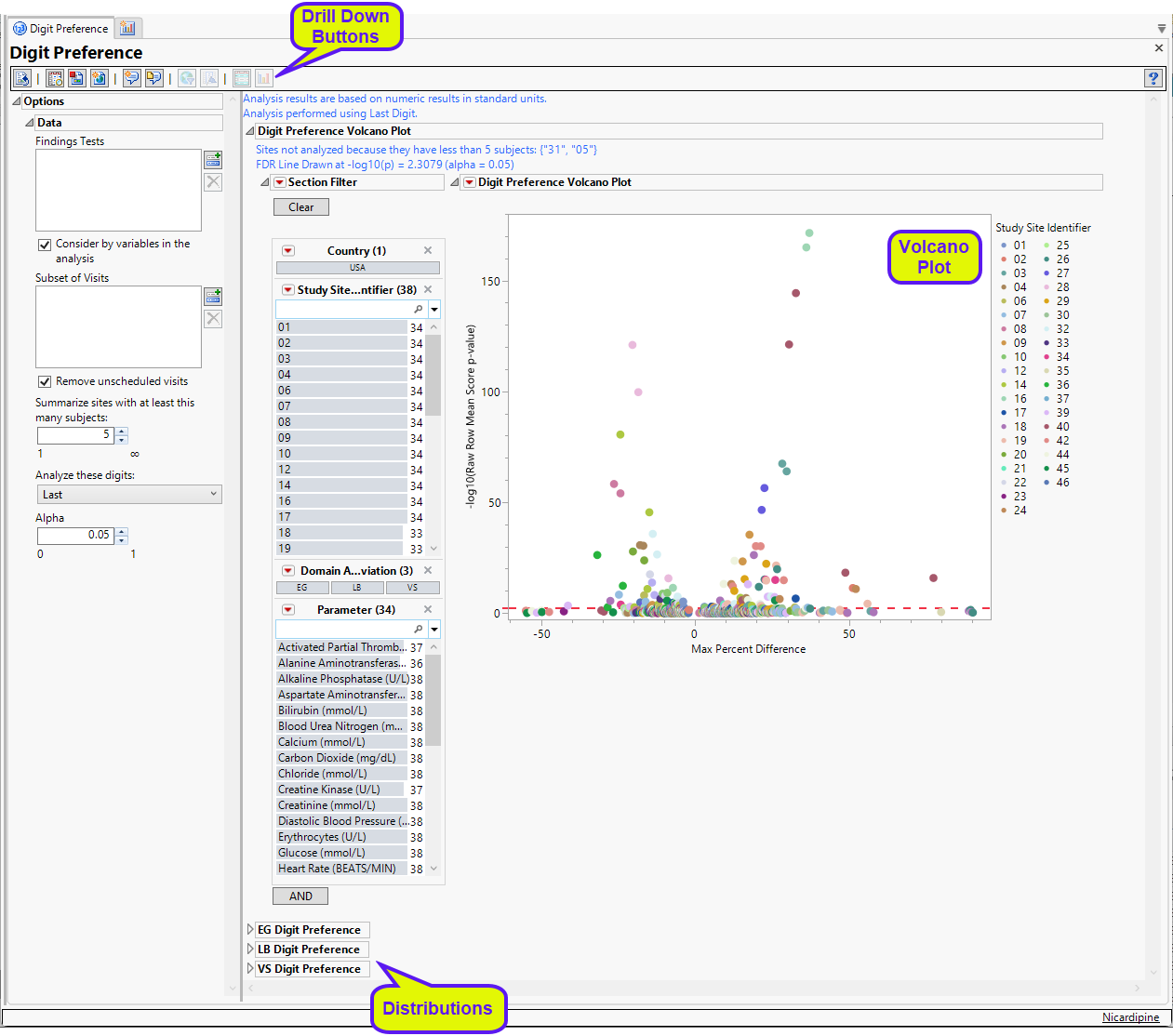
Task: Uncheck Remove unscheduled visits checkbox
Action: (x=45, y=381)
